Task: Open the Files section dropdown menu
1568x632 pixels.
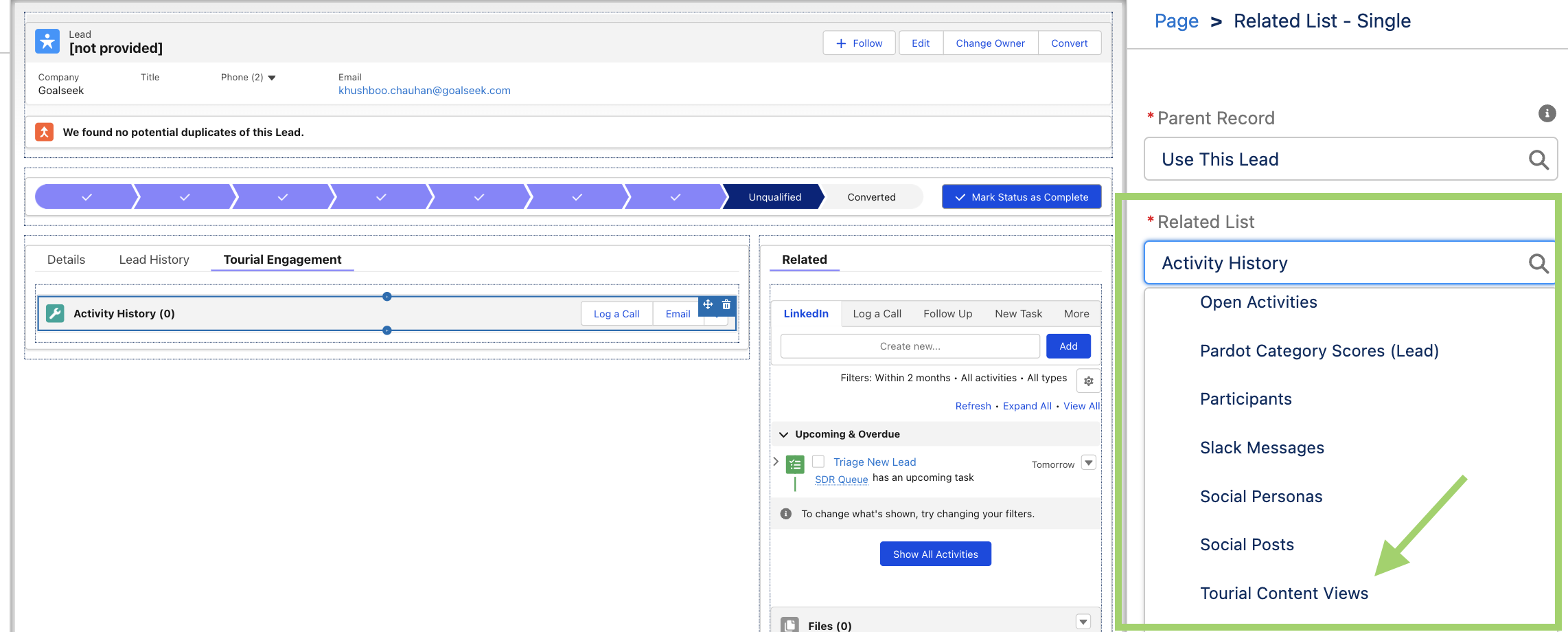Action: 1083,622
